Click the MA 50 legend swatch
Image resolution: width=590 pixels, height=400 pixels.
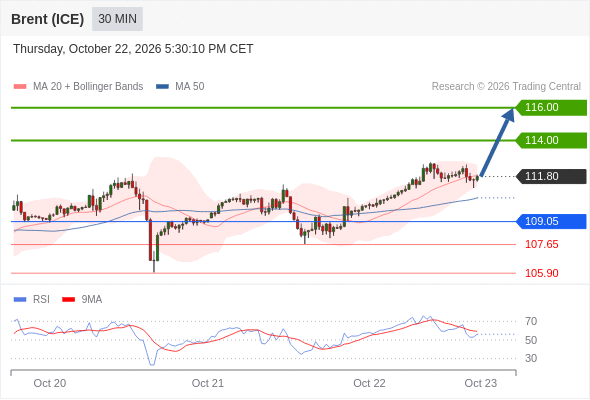162,87
